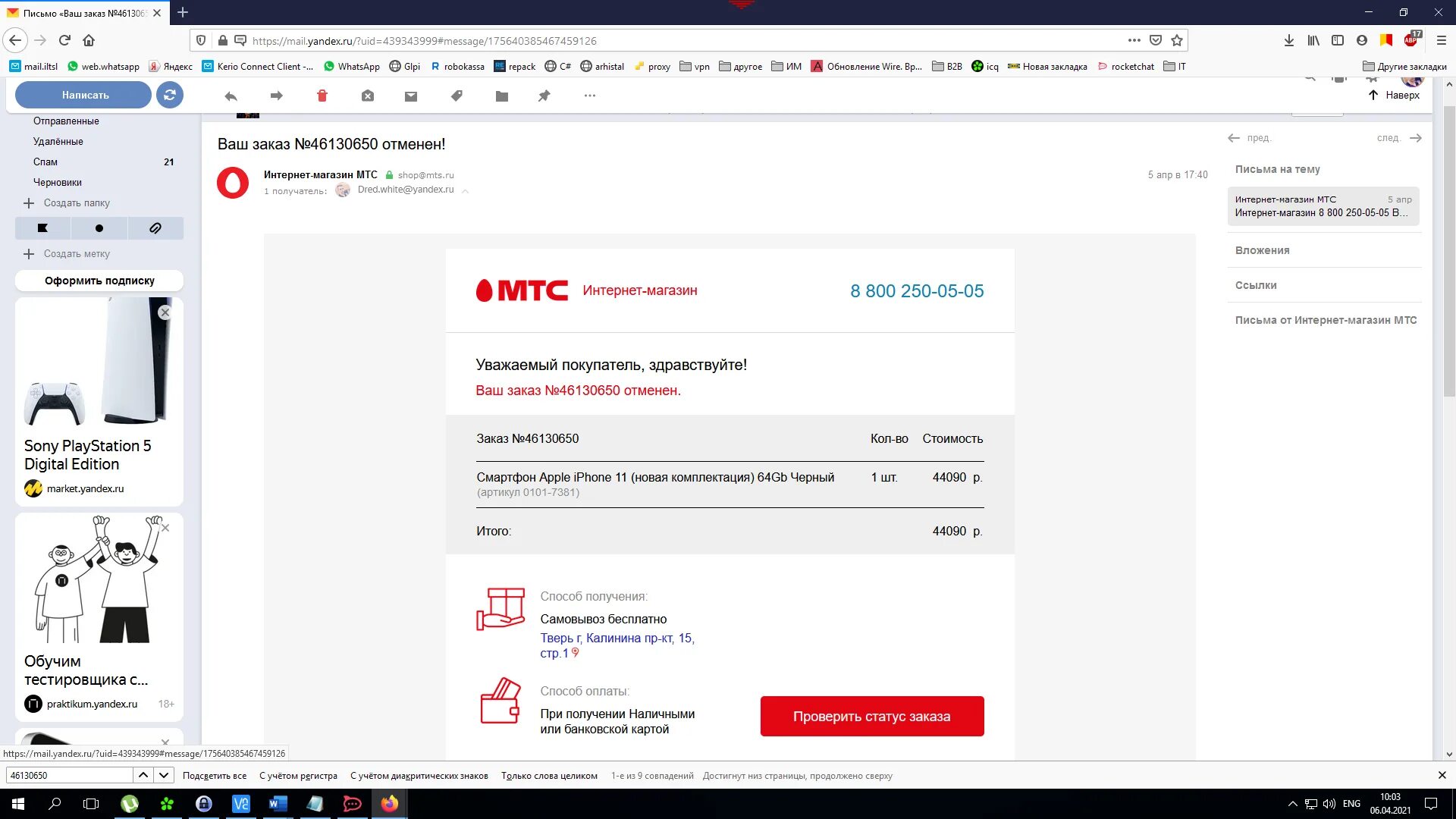Open the Spam folder
This screenshot has width=1456, height=819.
click(x=45, y=162)
